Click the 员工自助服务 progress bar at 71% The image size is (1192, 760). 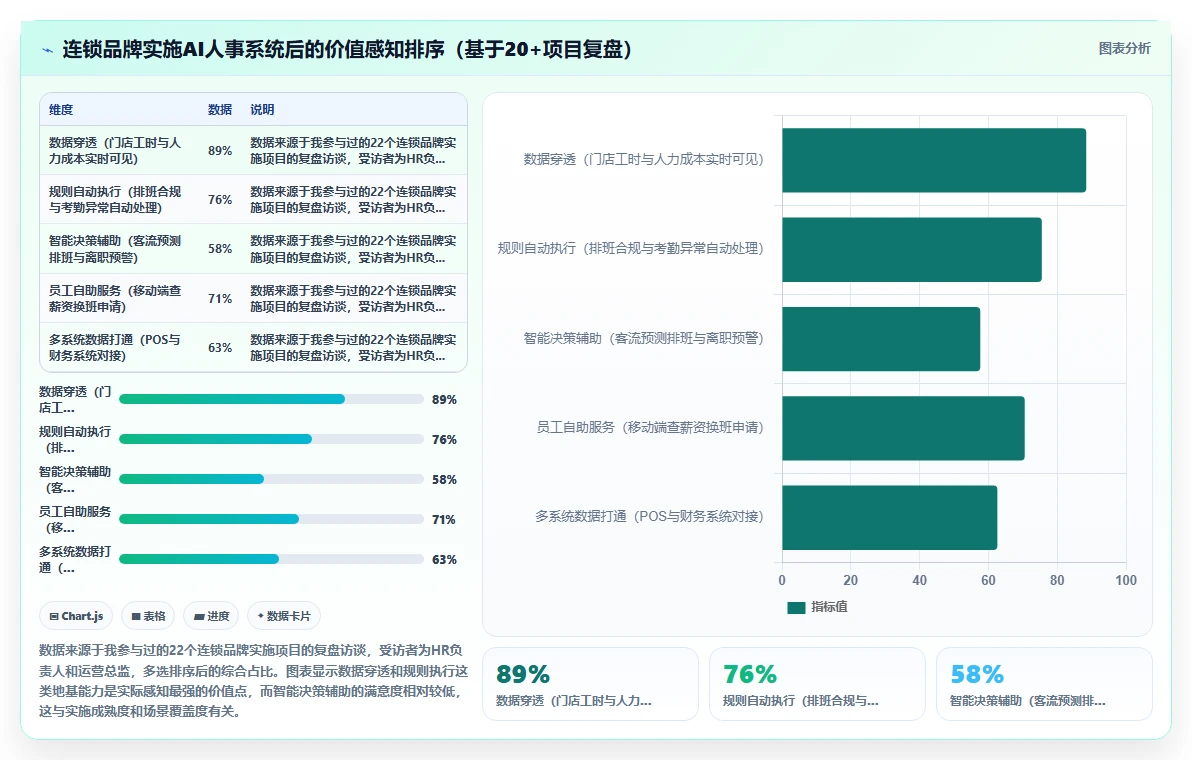(271, 519)
